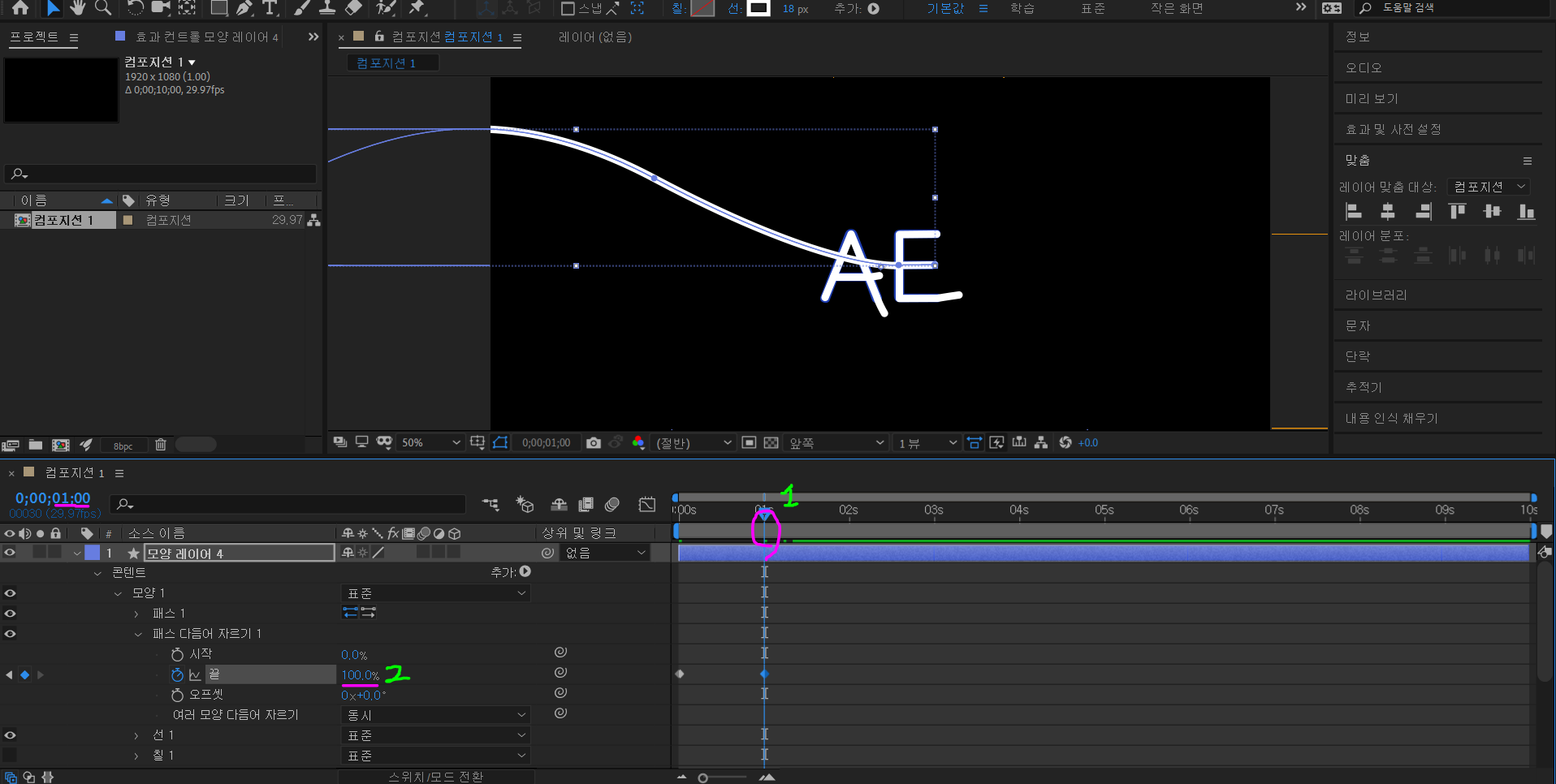Open the composition flowchart icon in viewer
Screen dimensions: 1556x784
coord(1041,442)
